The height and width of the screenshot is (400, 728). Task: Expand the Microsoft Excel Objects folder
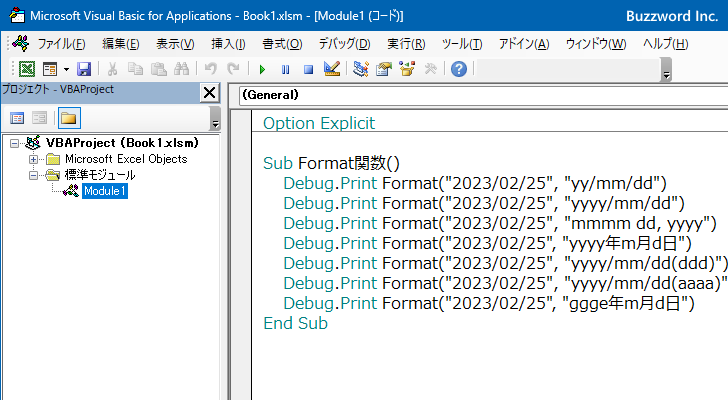point(33,160)
